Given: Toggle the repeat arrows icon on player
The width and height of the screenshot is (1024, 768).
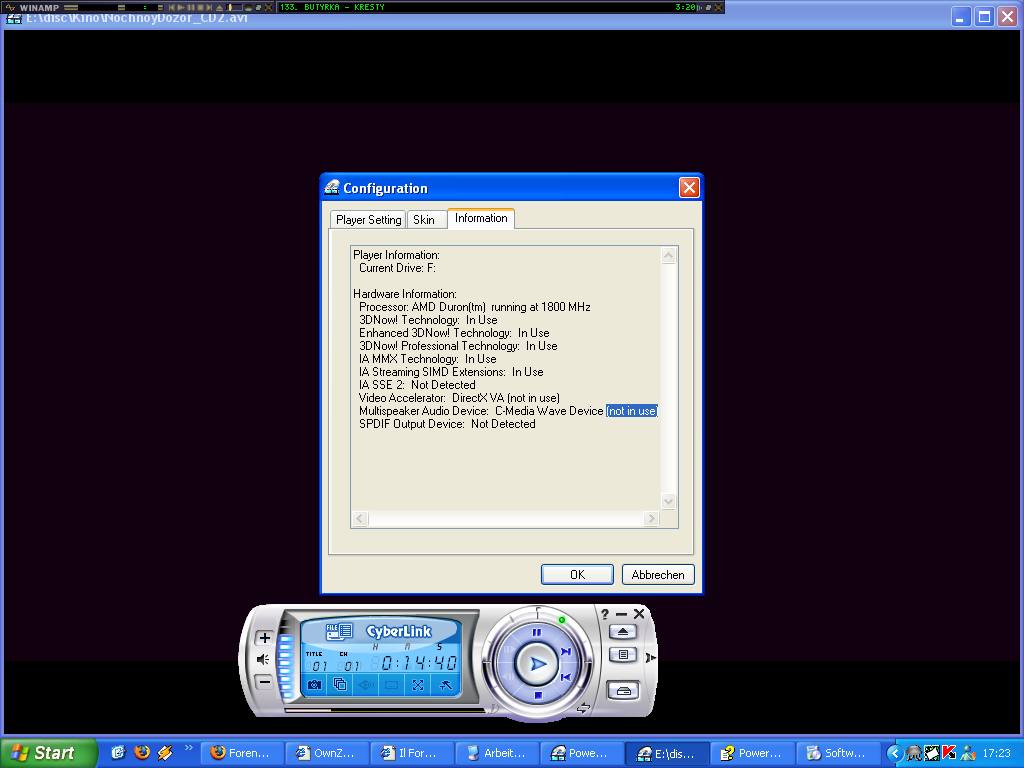Looking at the screenshot, I should click(583, 708).
